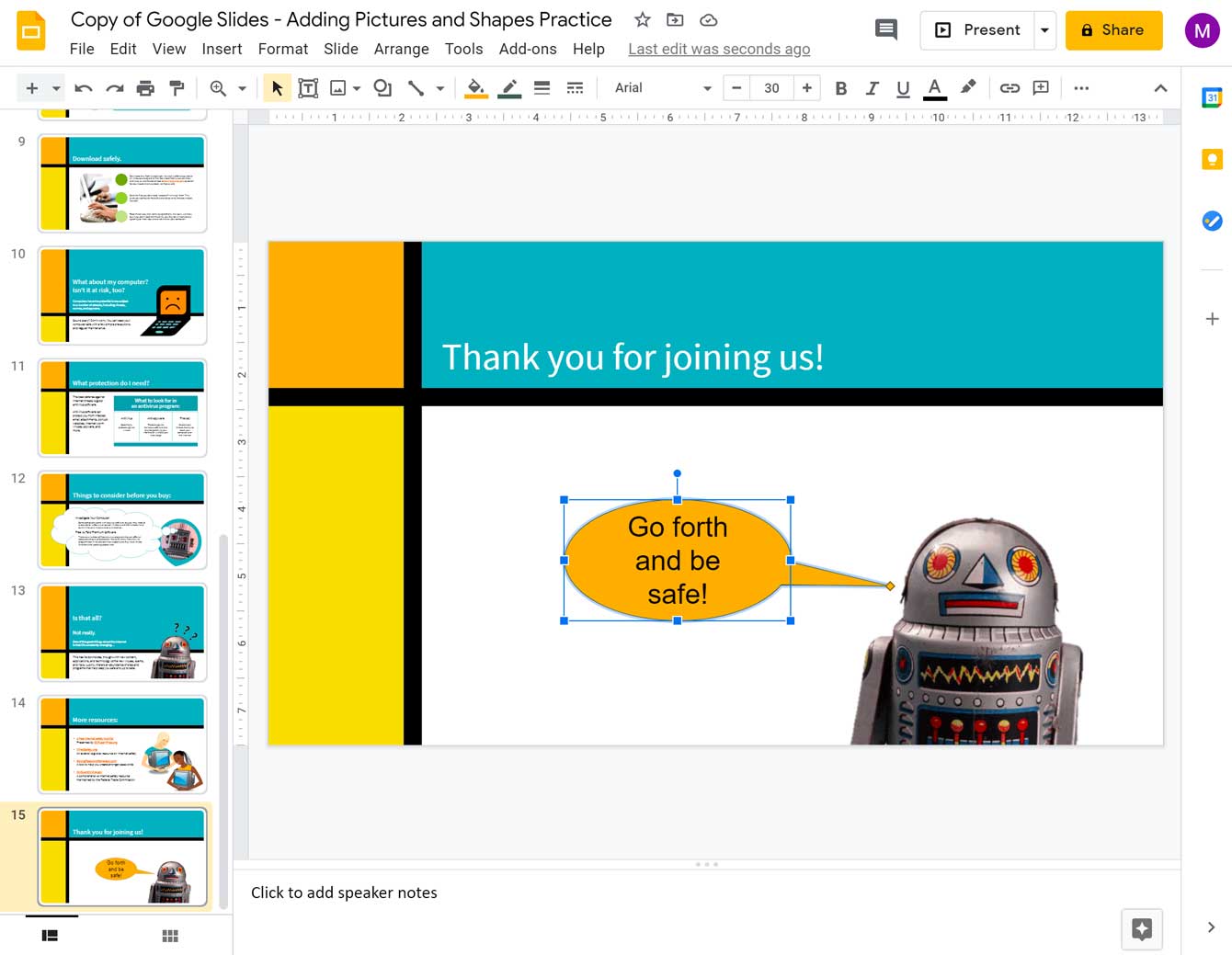Screen dimensions: 1232x955
Task: Select the text box tool
Action: 308,88
